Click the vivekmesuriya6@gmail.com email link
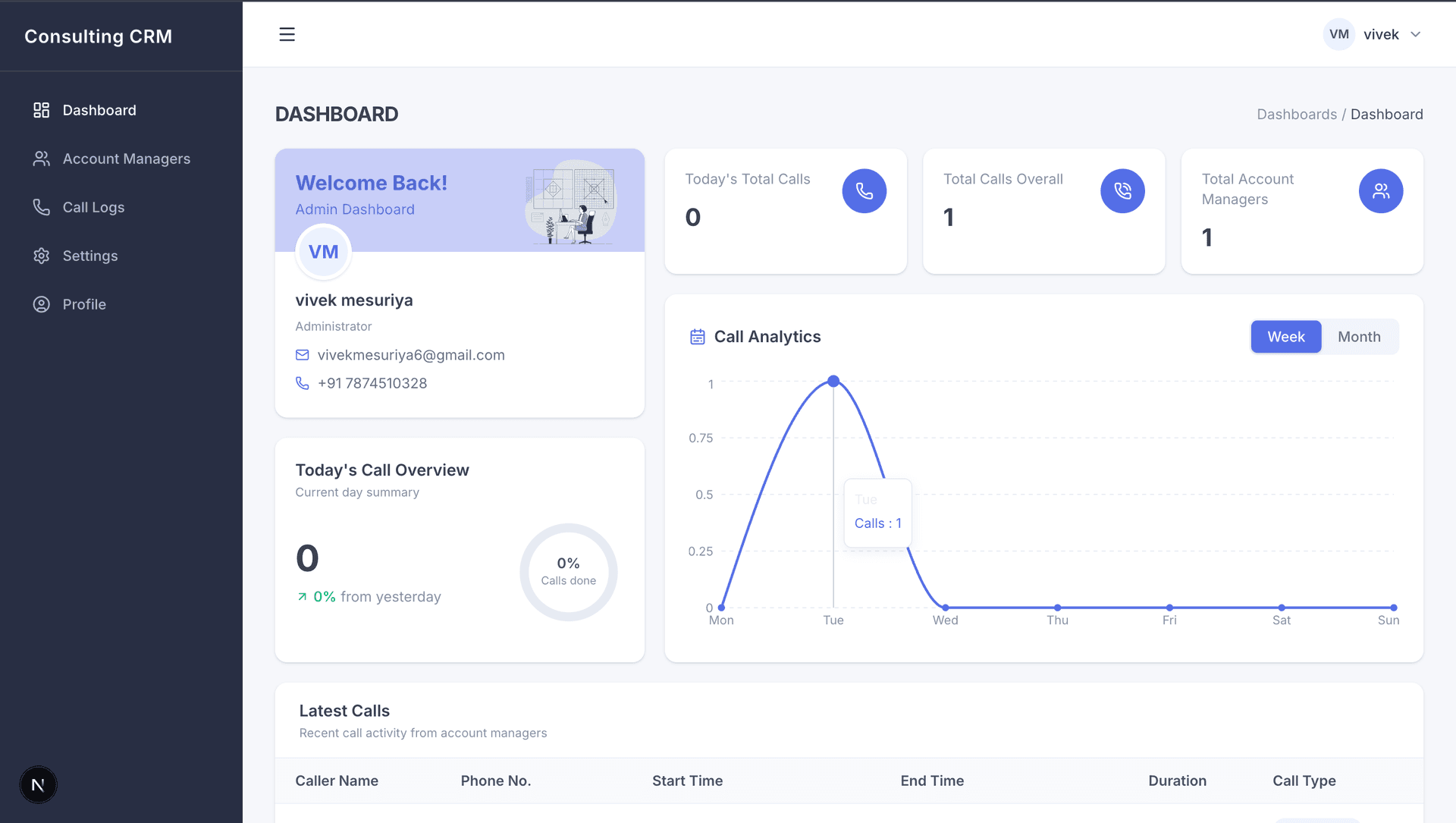The image size is (1456, 823). pyautogui.click(x=411, y=354)
